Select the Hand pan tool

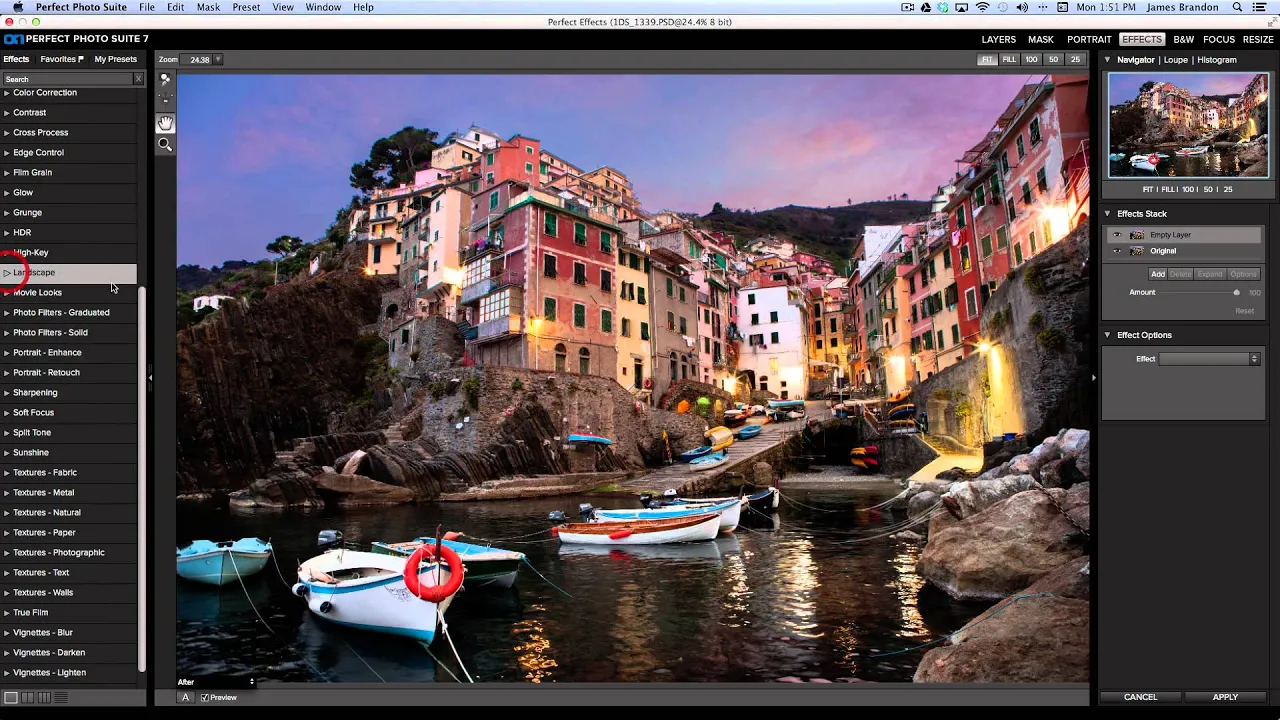click(x=165, y=123)
